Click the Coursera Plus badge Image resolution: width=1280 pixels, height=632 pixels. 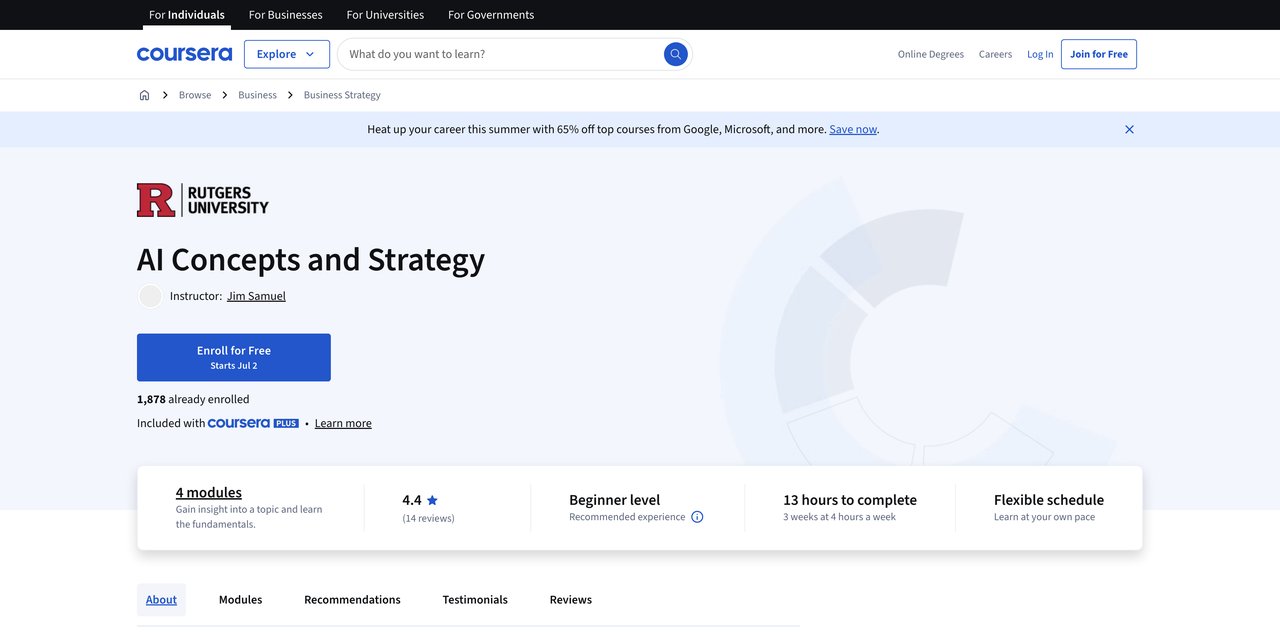pyautogui.click(x=253, y=423)
